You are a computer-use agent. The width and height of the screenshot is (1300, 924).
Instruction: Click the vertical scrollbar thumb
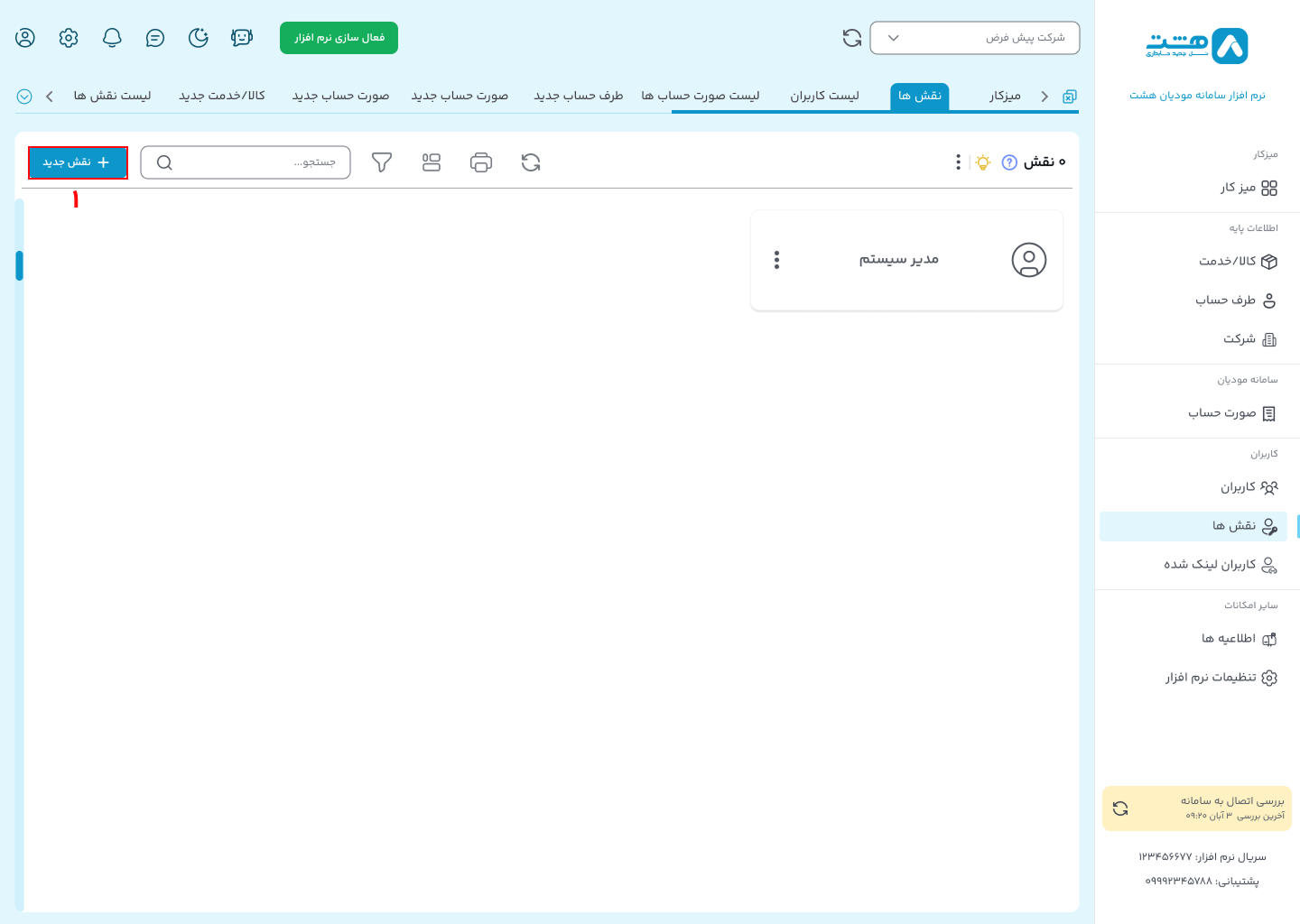click(x=19, y=265)
